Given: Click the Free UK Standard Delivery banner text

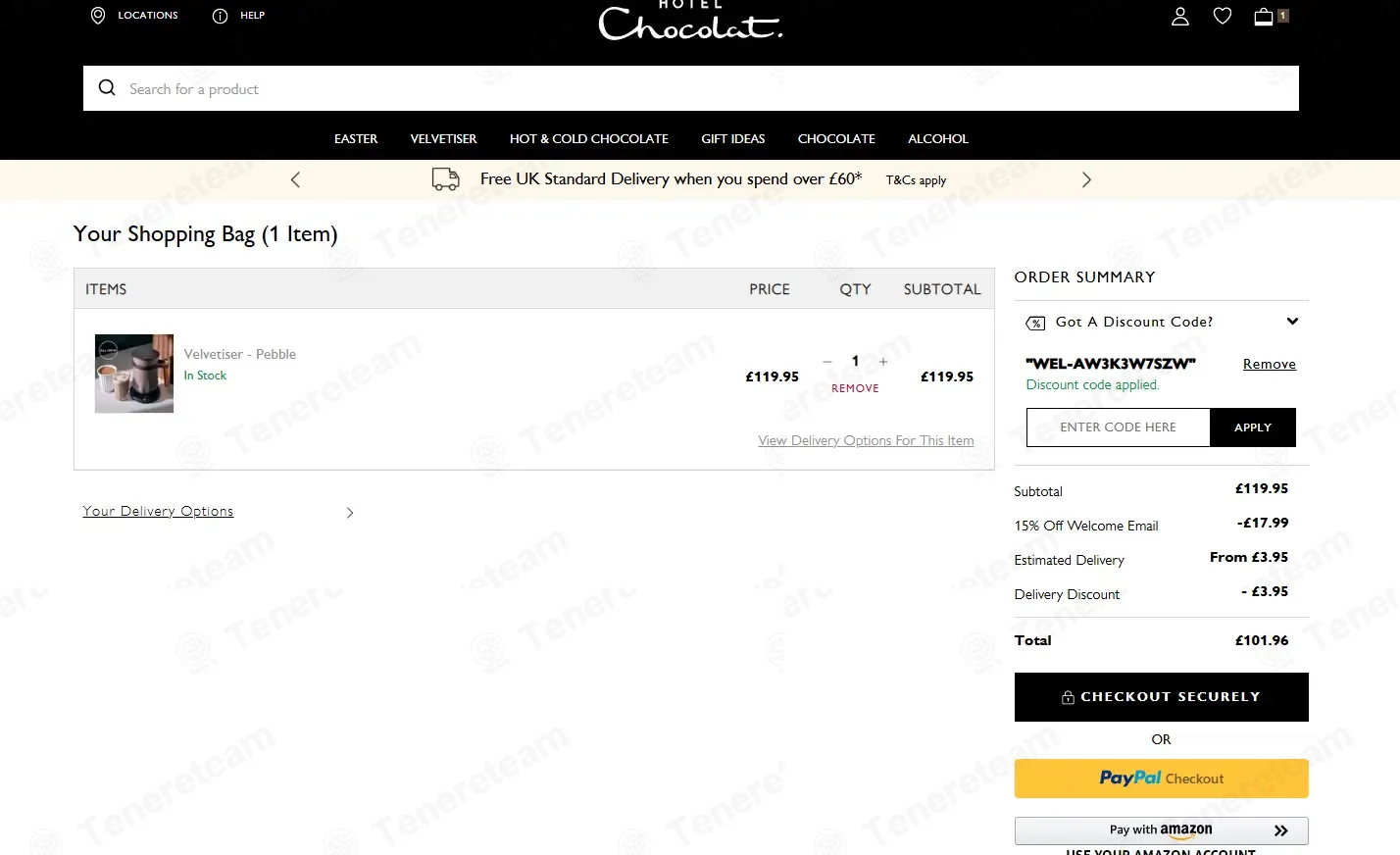Looking at the screenshot, I should pyautogui.click(x=671, y=178).
